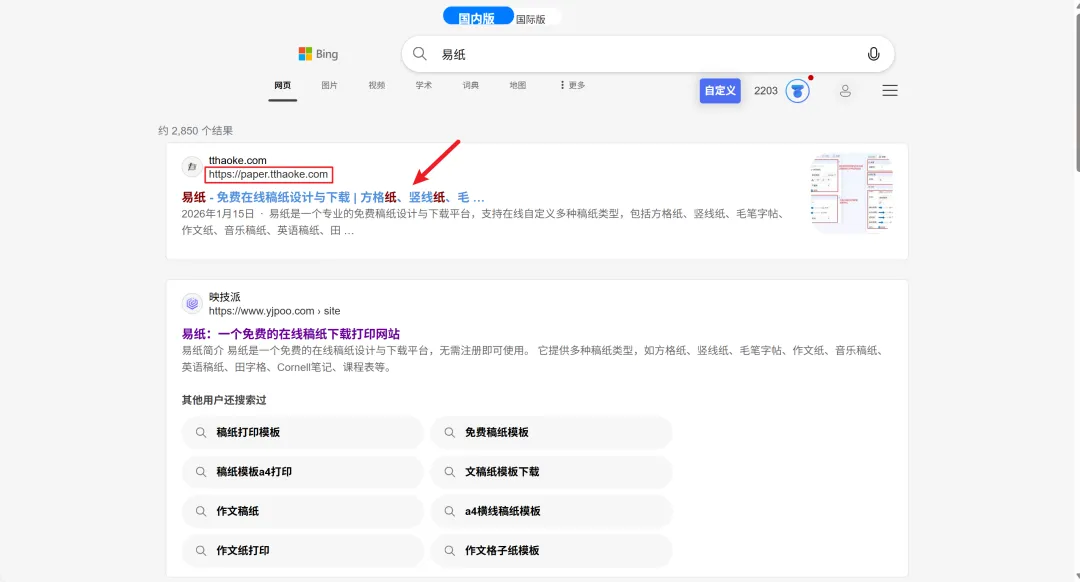Search related query a4横线稿纸模板
Viewport: 1080px width, 582px height.
tap(551, 511)
